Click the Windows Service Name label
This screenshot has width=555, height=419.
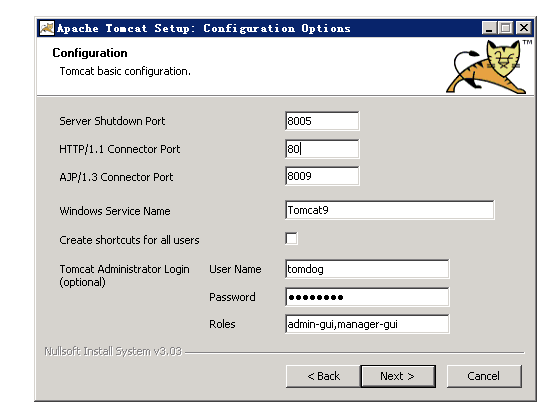coord(115,211)
